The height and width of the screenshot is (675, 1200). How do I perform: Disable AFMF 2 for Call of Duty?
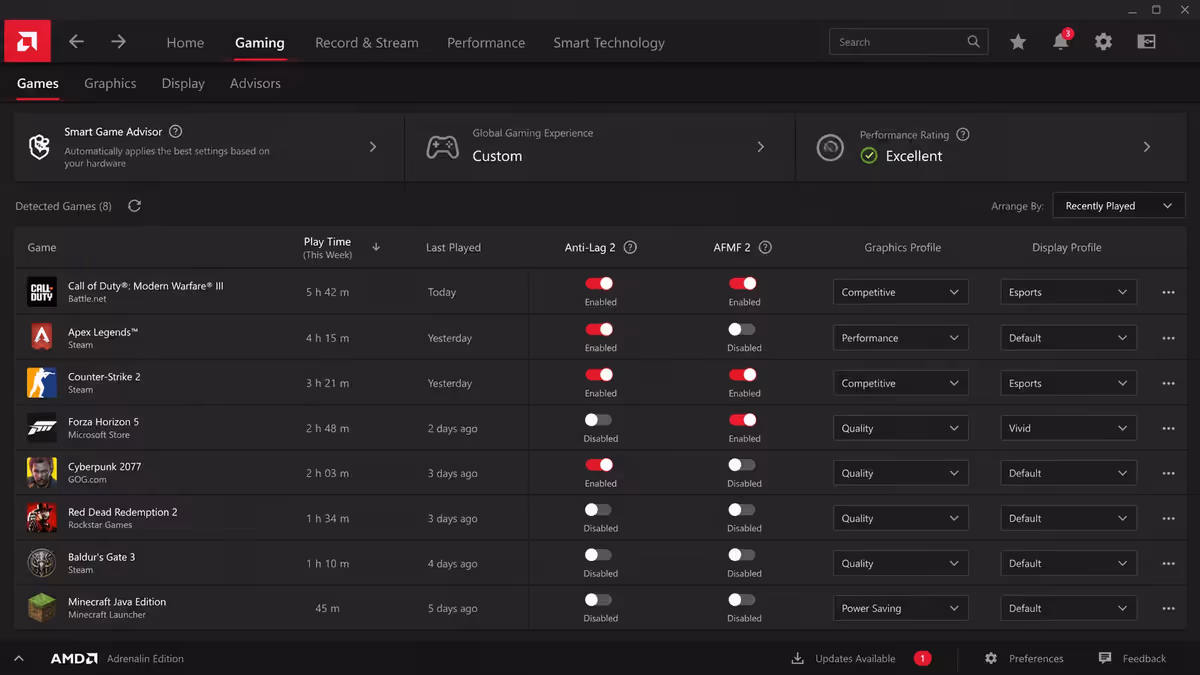pyautogui.click(x=743, y=284)
